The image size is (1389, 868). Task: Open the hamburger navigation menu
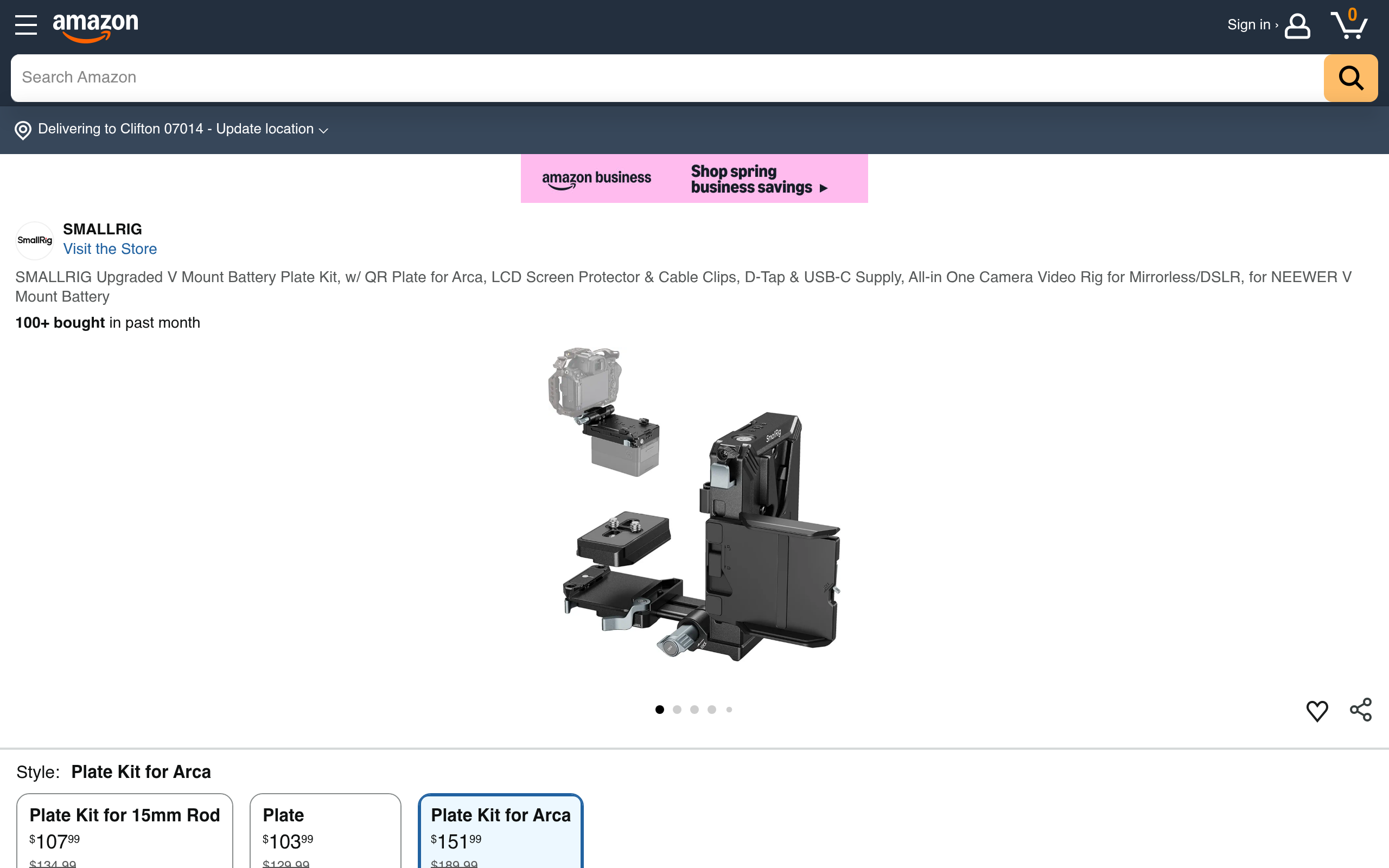pyautogui.click(x=26, y=25)
